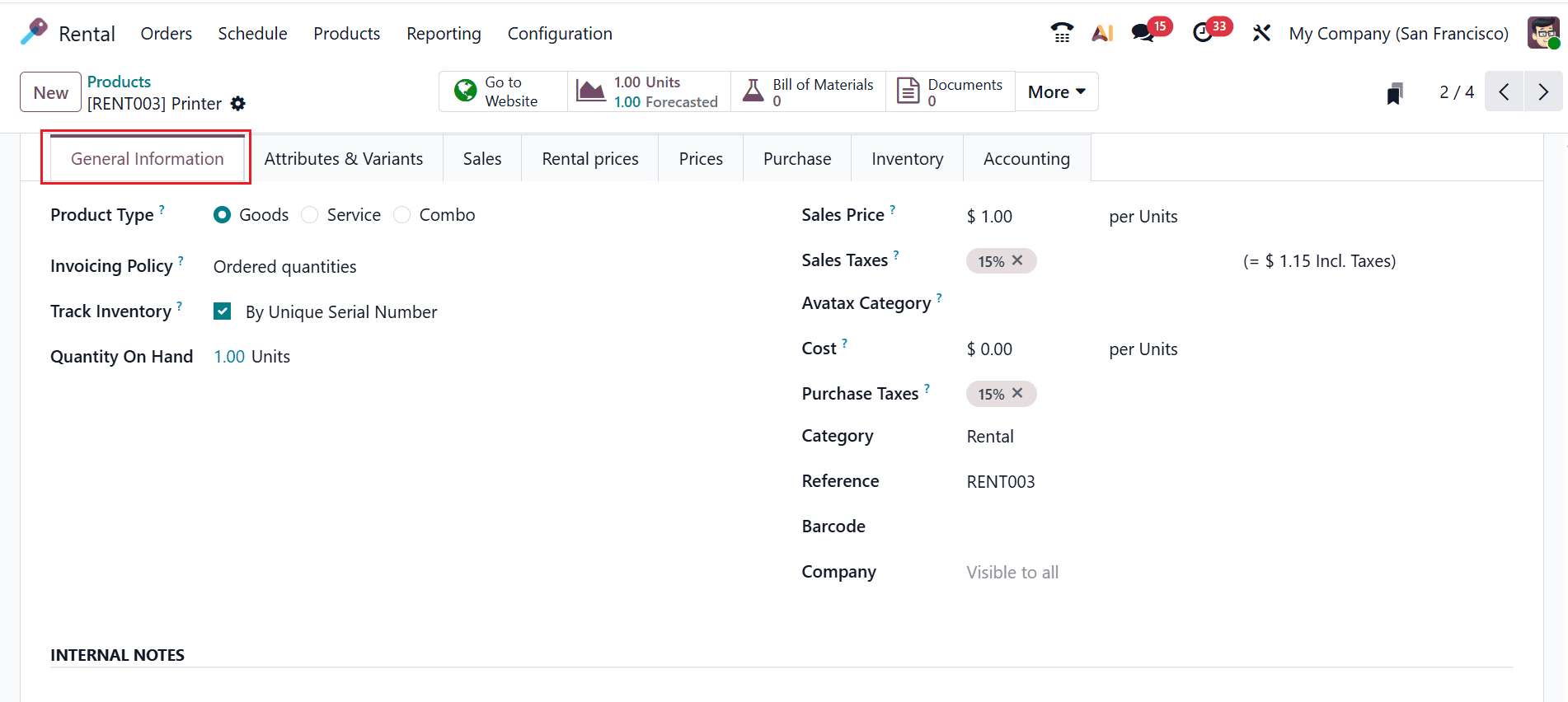Expand the More dropdown button

pos(1056,91)
